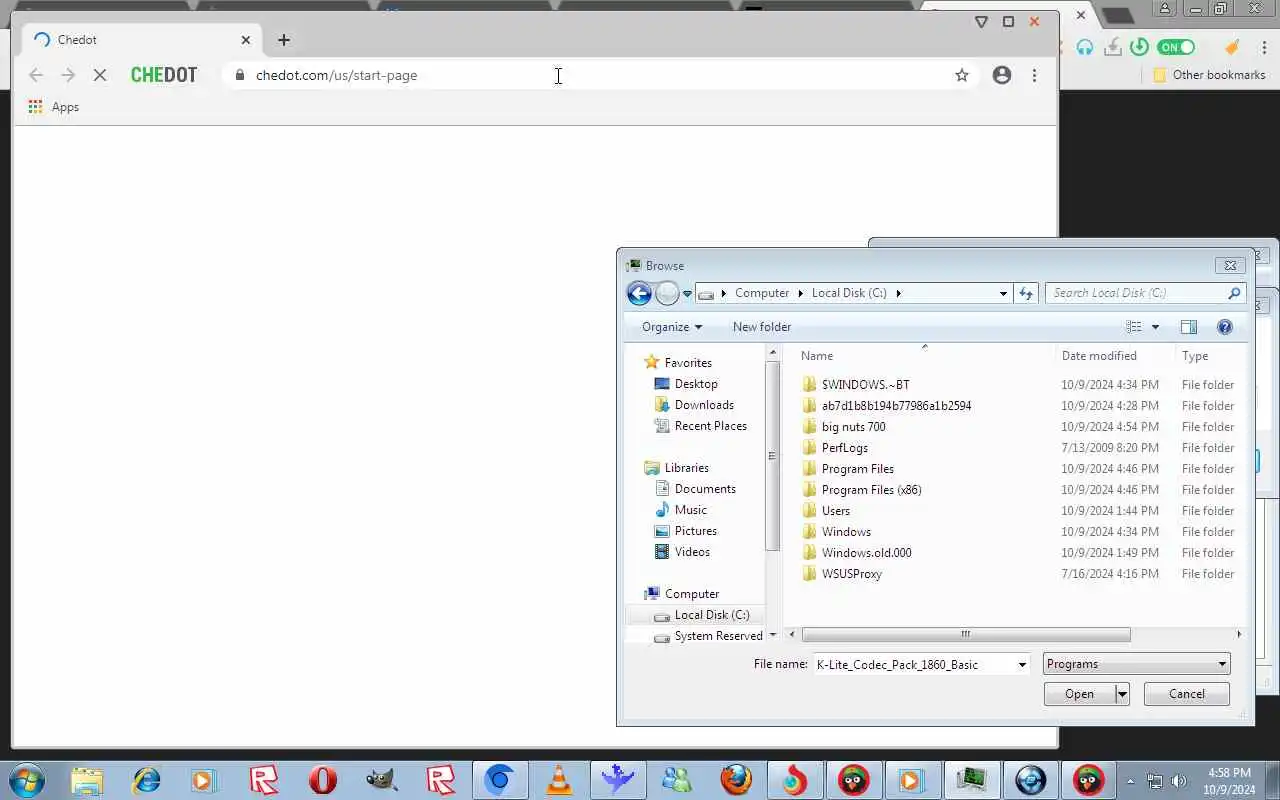This screenshot has height=800, width=1280.
Task: Click the green circular download extension icon
Action: point(1139,47)
